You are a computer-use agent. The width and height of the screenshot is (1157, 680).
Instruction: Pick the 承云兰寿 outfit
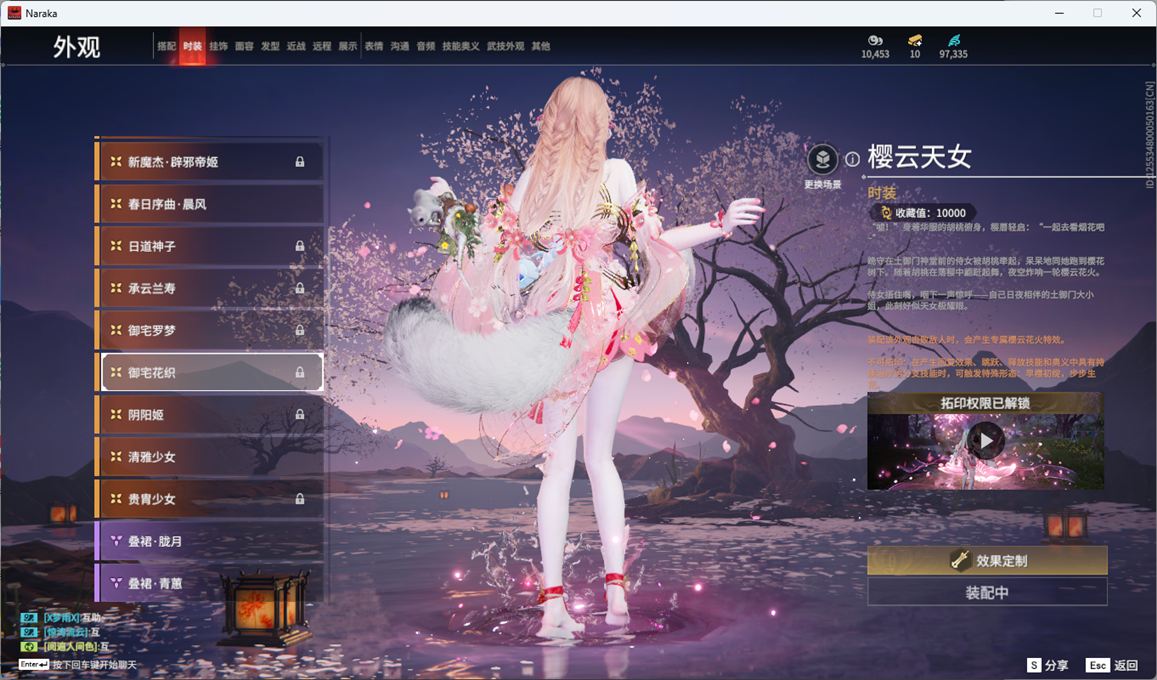click(209, 288)
